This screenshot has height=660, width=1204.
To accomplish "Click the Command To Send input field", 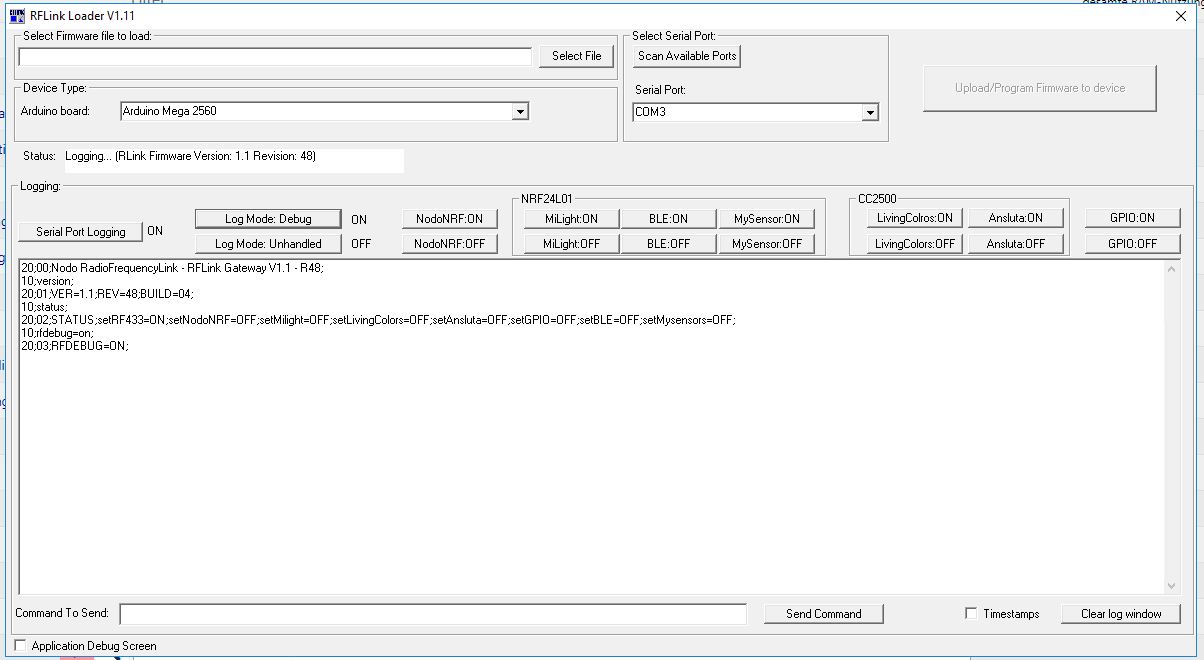I will [433, 614].
